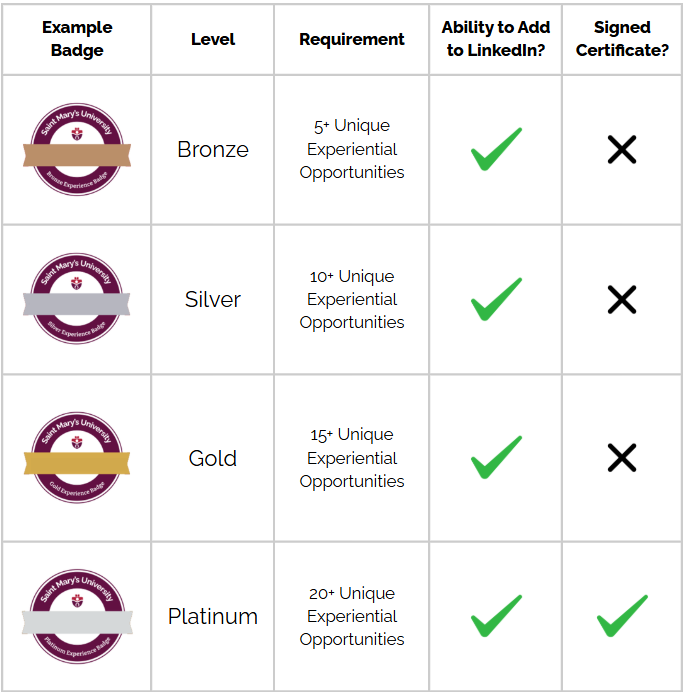The width and height of the screenshot is (685, 694).
Task: Click the Requirement column header
Action: pyautogui.click(x=352, y=40)
